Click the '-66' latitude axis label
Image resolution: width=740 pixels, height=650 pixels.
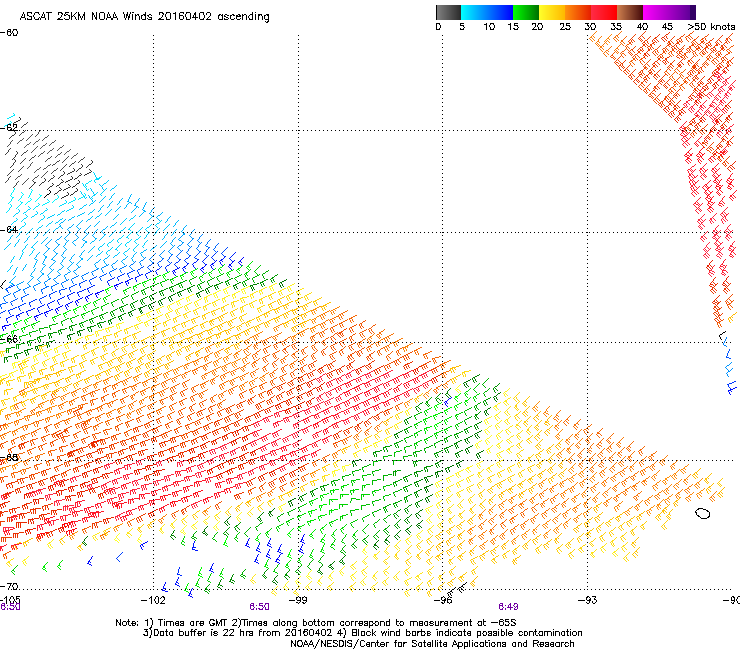(x=9, y=339)
